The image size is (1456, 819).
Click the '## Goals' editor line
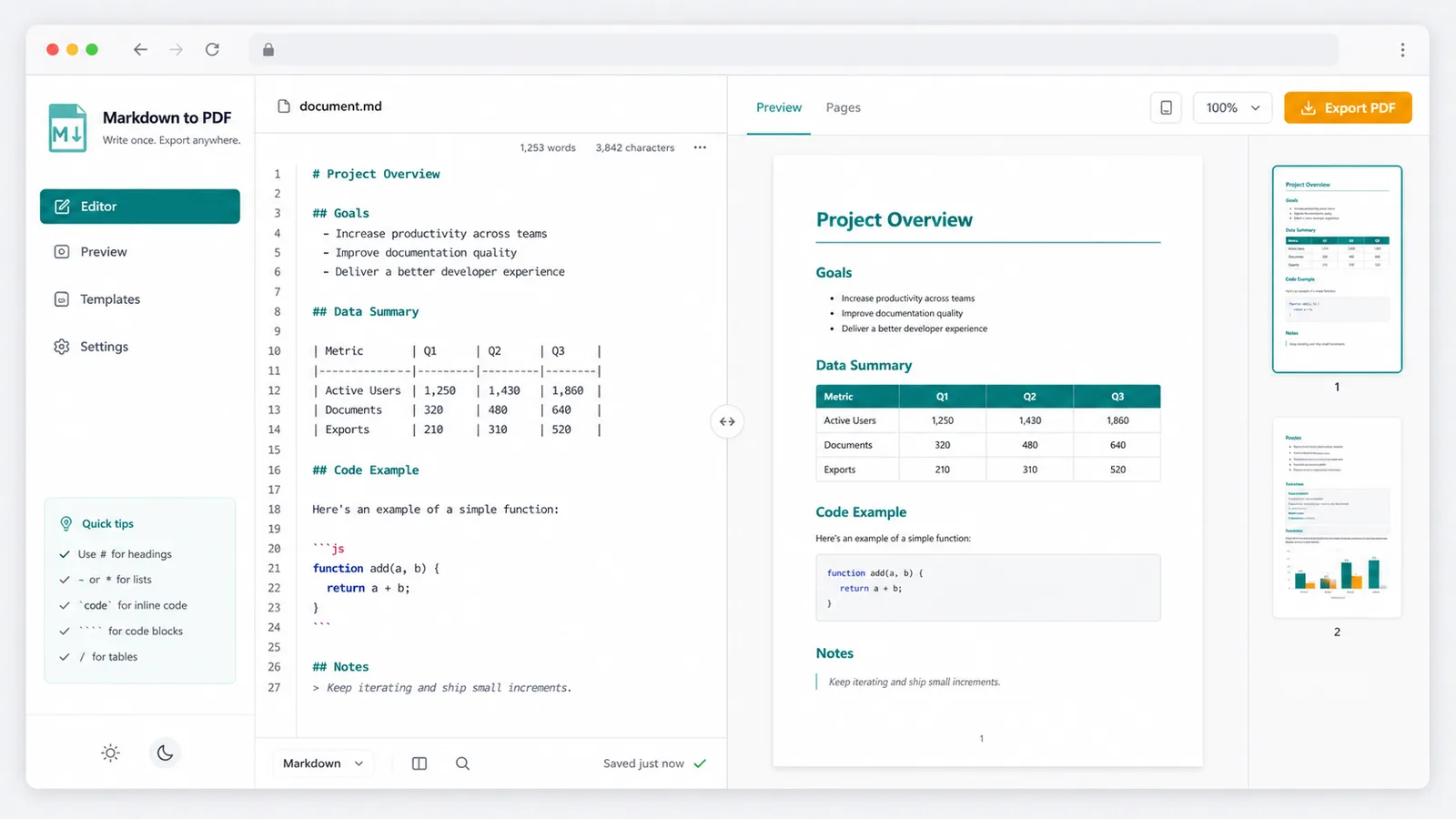[x=341, y=213]
